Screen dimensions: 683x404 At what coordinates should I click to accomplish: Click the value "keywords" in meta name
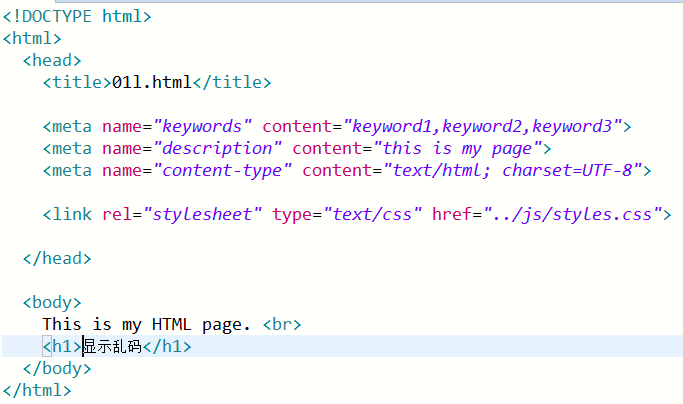pos(203,127)
